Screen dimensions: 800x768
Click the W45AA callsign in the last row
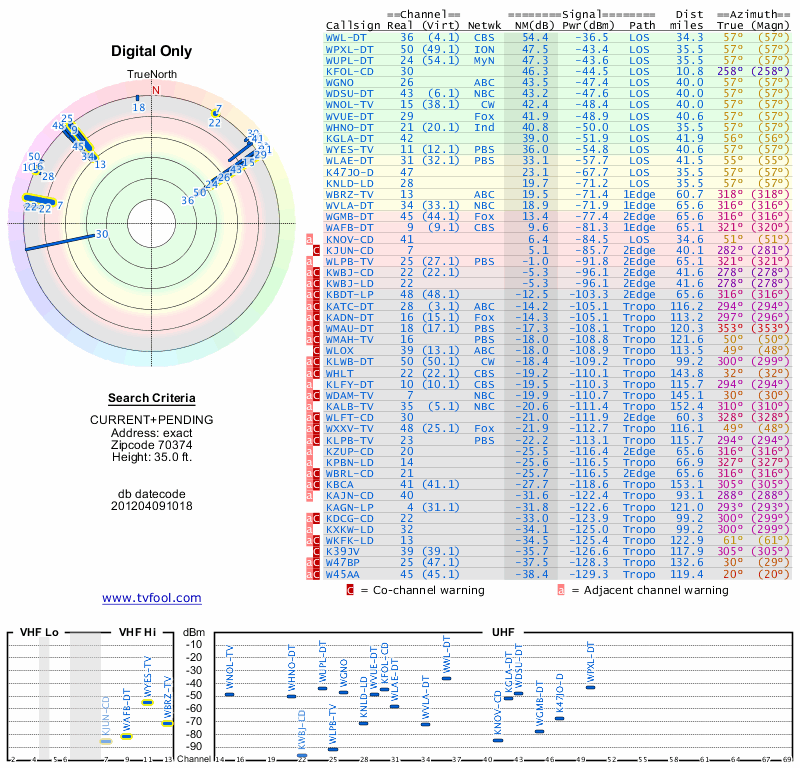[x=343, y=574]
